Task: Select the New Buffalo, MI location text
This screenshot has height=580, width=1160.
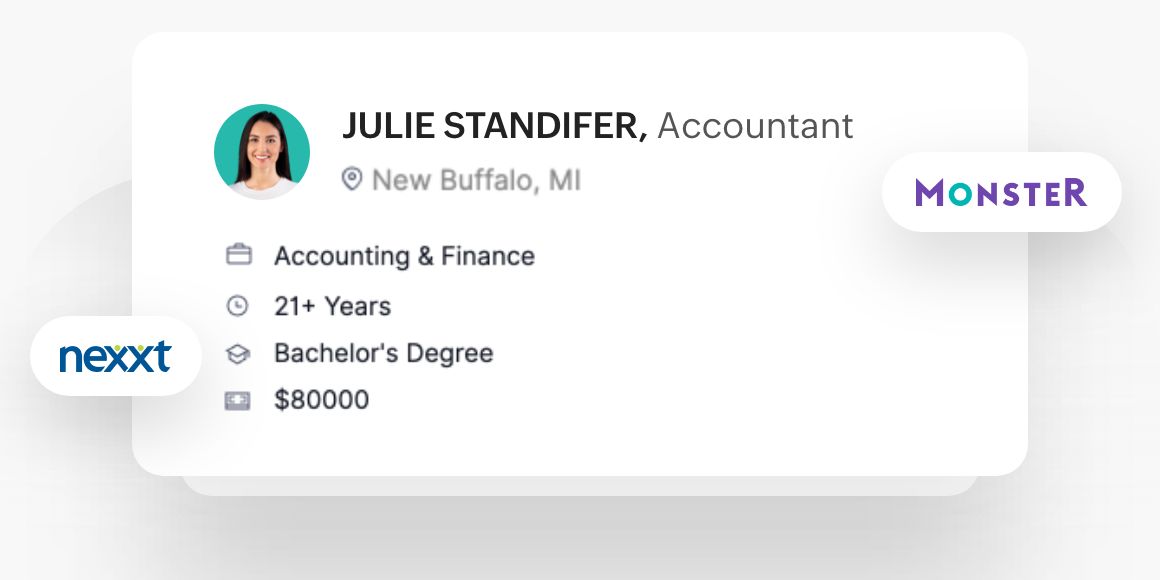Action: point(476,181)
